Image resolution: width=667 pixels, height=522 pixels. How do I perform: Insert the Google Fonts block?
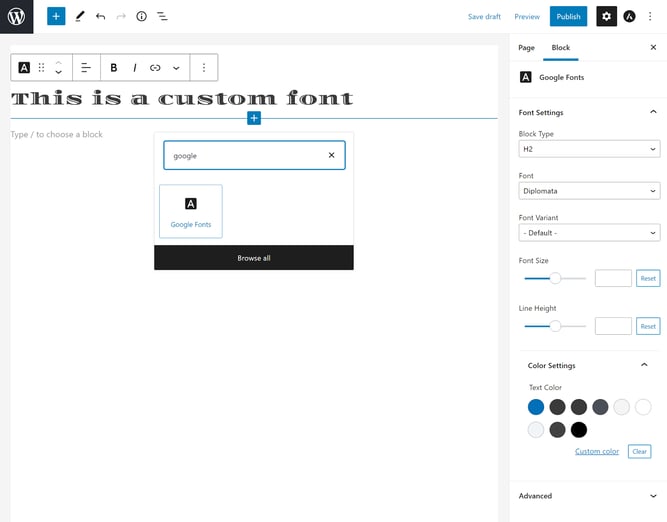coord(191,211)
